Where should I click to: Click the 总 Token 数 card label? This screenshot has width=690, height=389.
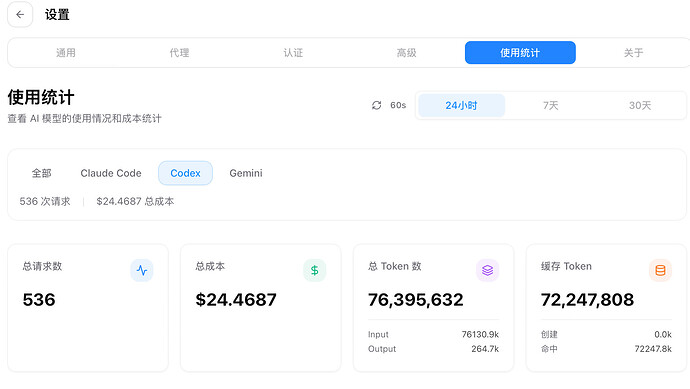click(395, 266)
